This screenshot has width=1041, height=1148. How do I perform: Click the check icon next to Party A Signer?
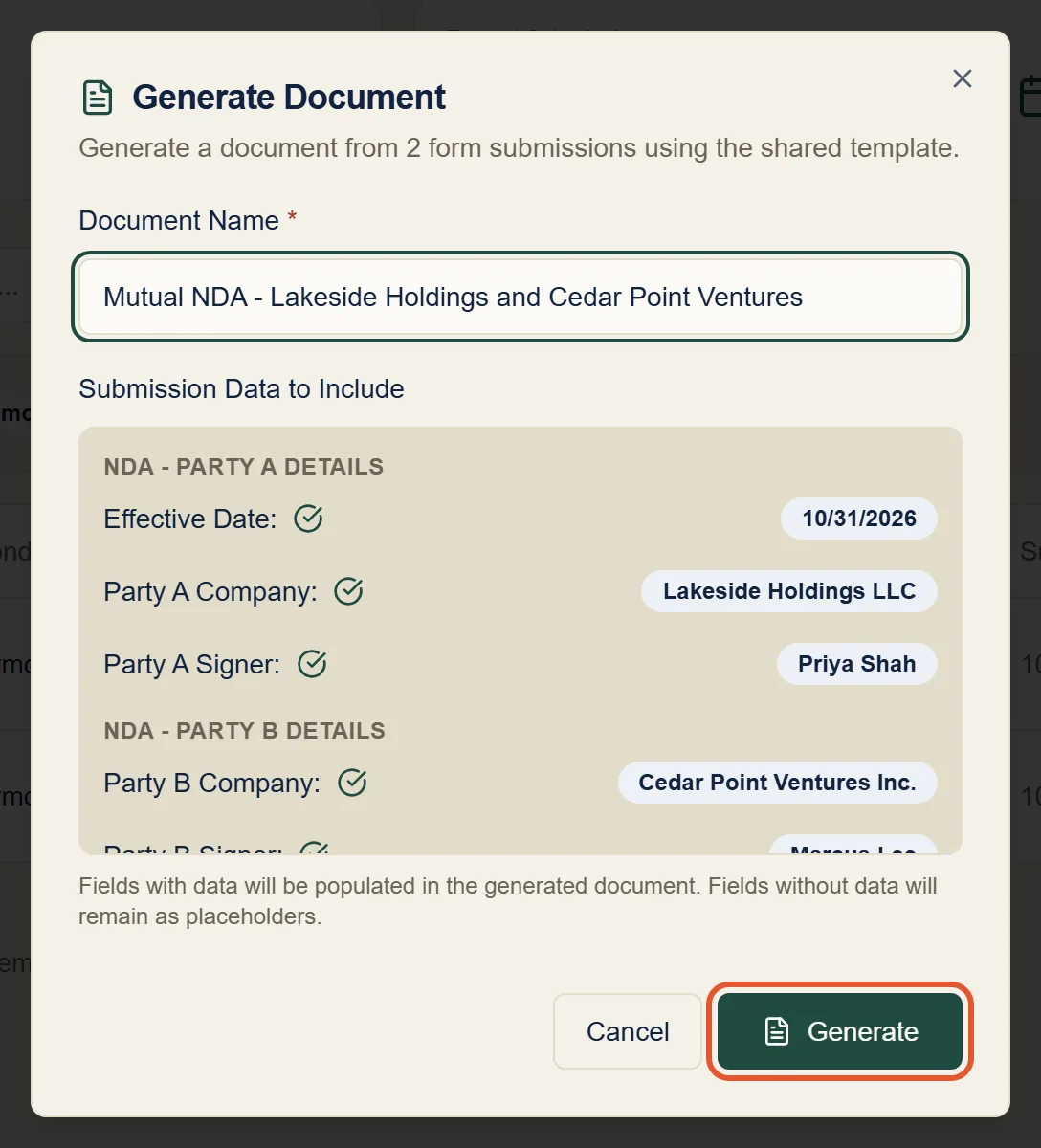pyautogui.click(x=312, y=664)
